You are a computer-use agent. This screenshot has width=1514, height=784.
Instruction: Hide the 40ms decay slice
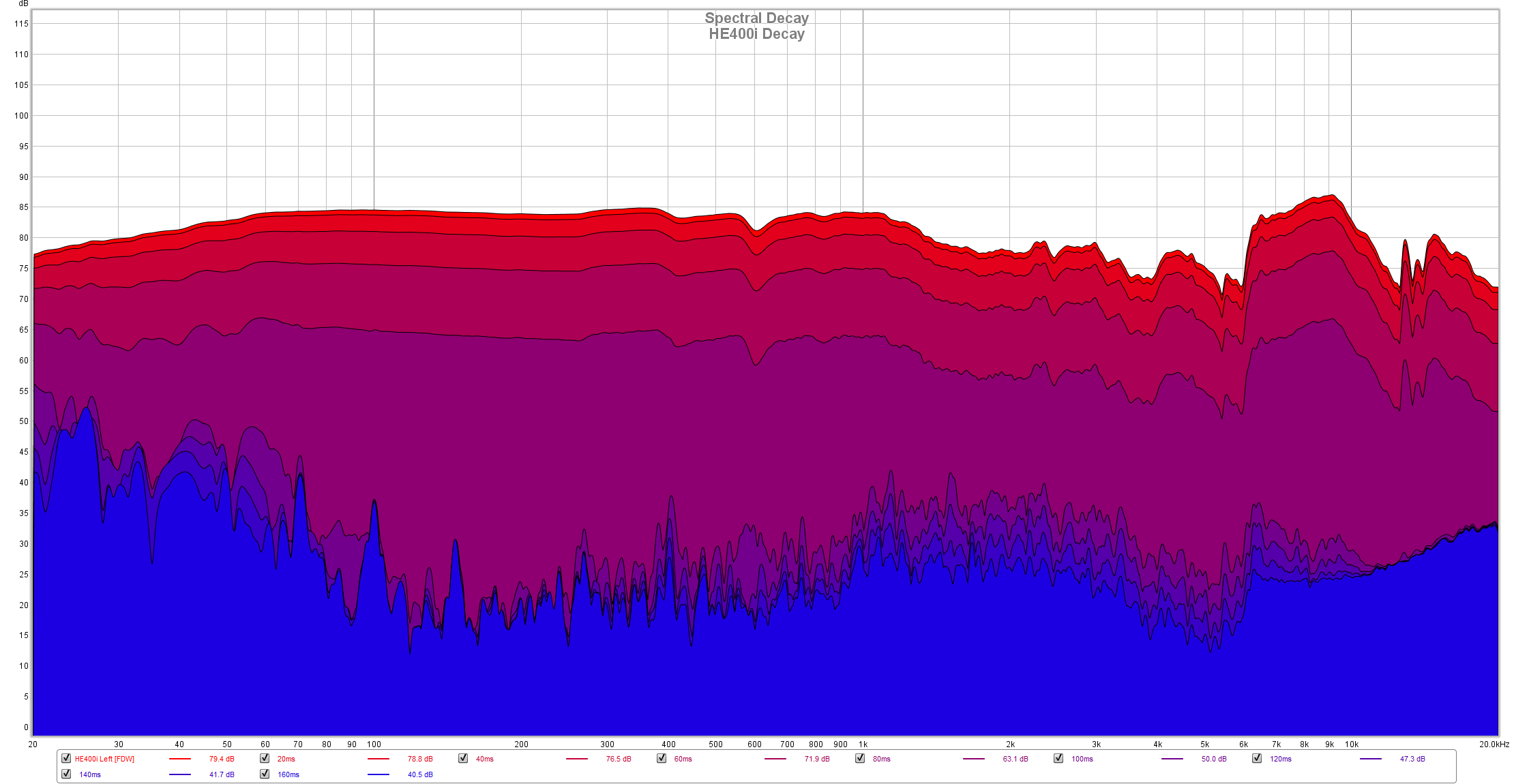[463, 758]
